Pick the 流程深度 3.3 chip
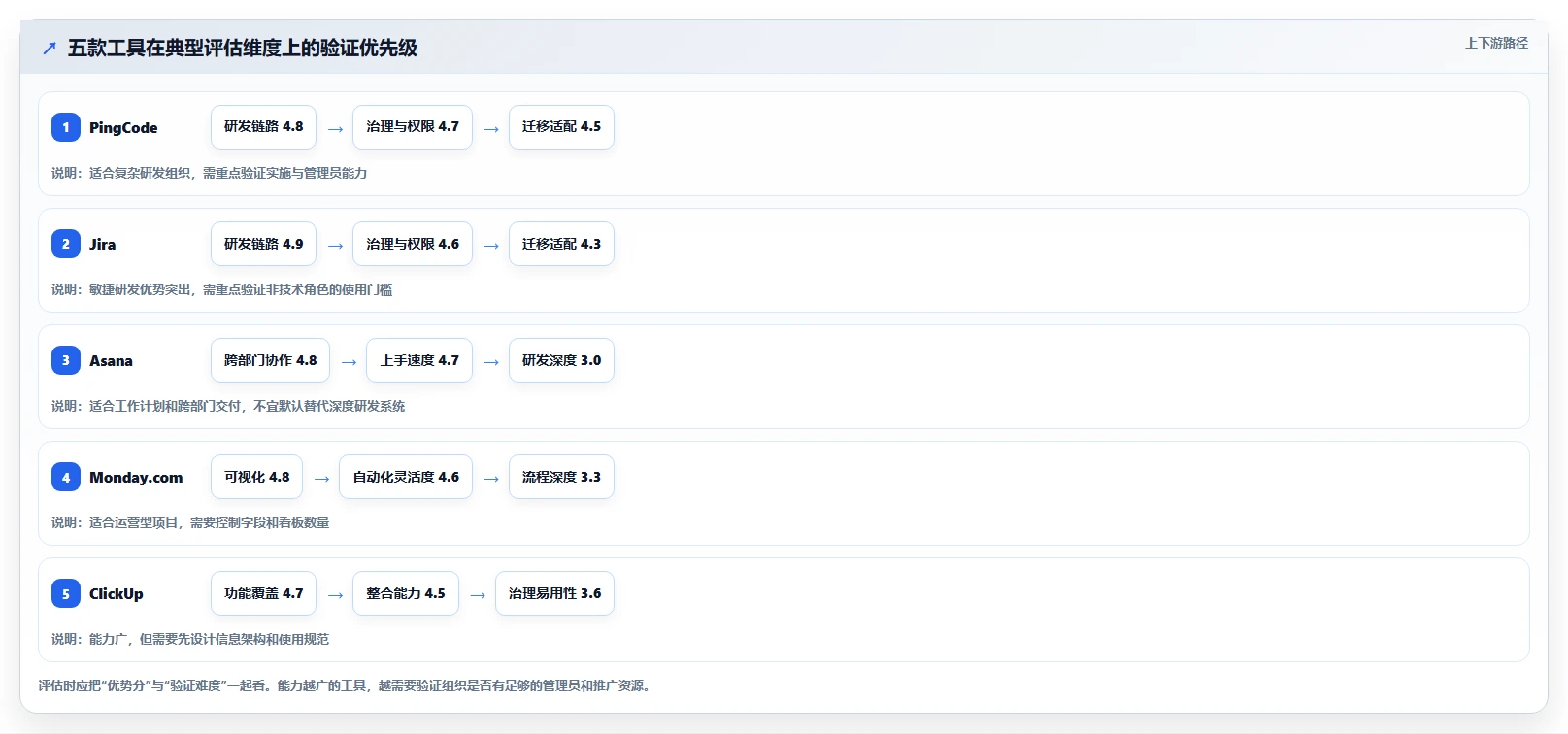 click(561, 477)
